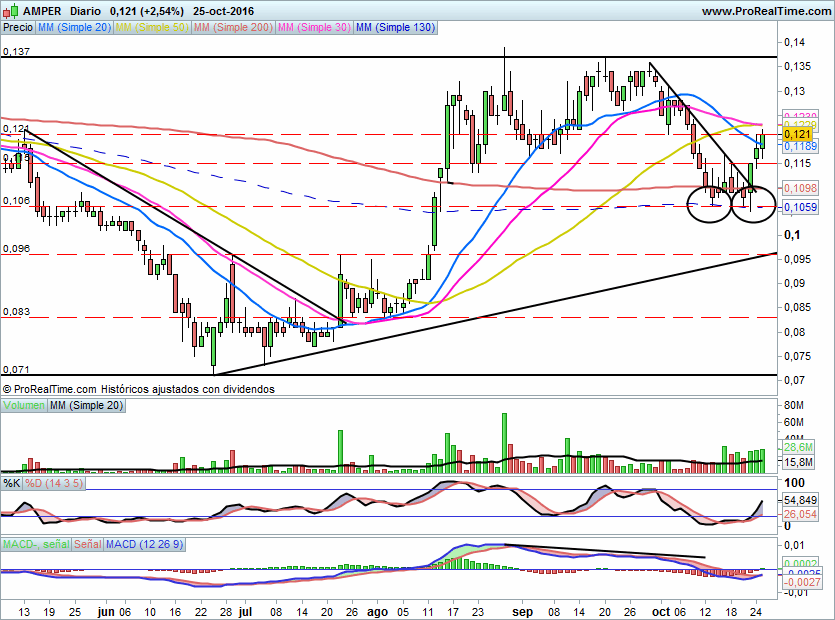
Task: Open the MACD (12 26 9) label
Action: tap(144, 544)
